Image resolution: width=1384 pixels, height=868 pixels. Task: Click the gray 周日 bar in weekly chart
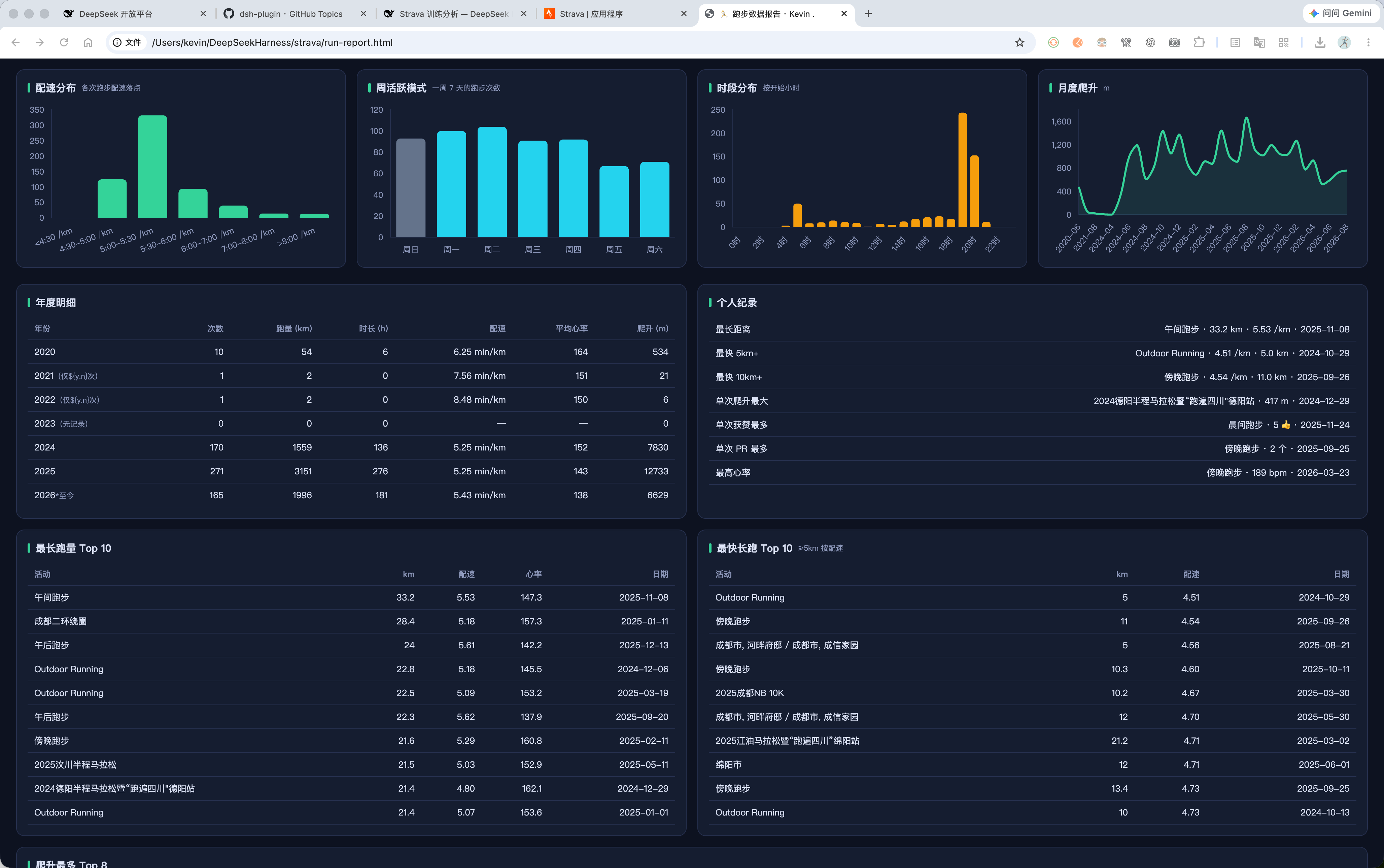coord(411,188)
